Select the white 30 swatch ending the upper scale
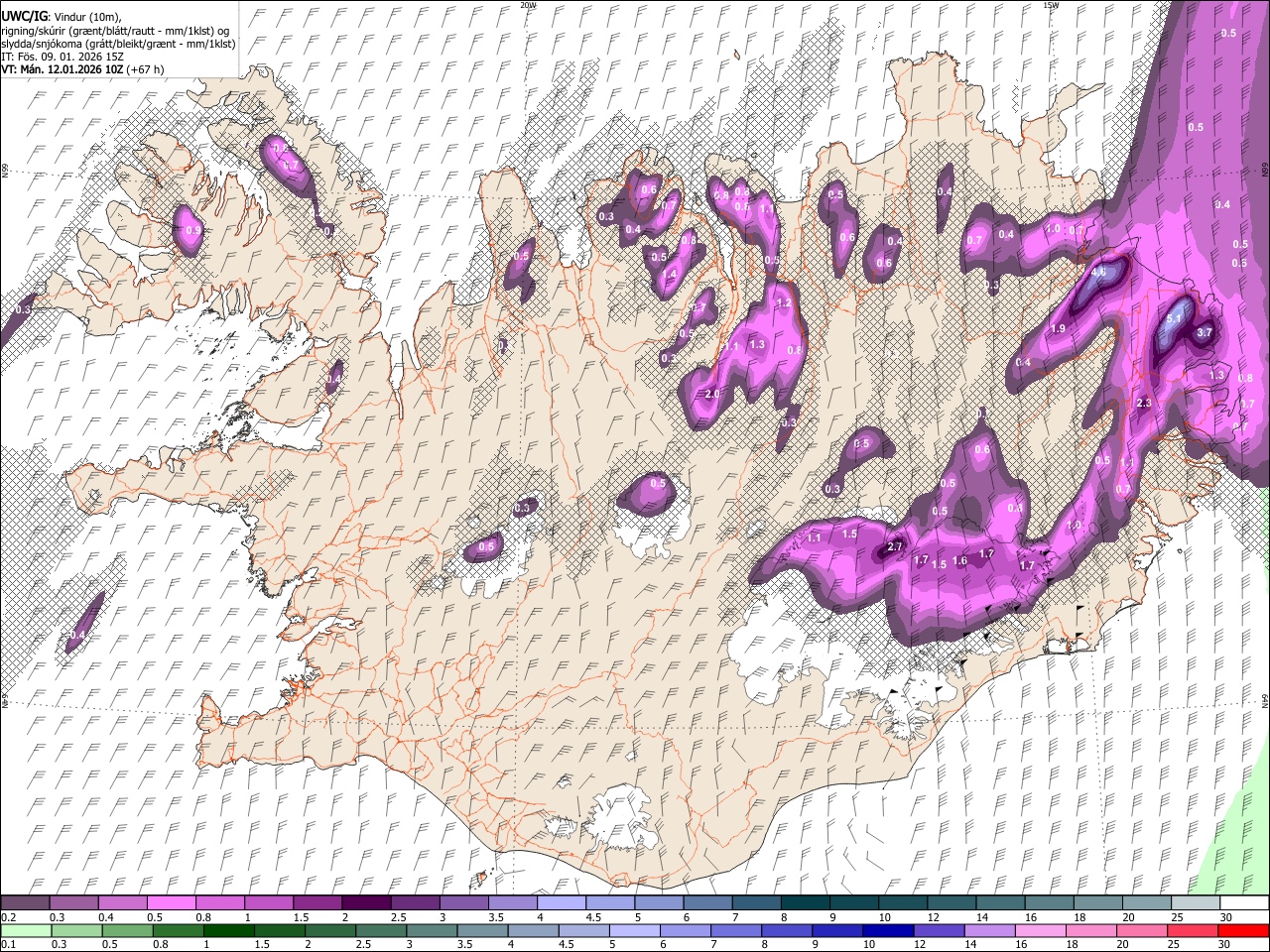 (1243, 903)
